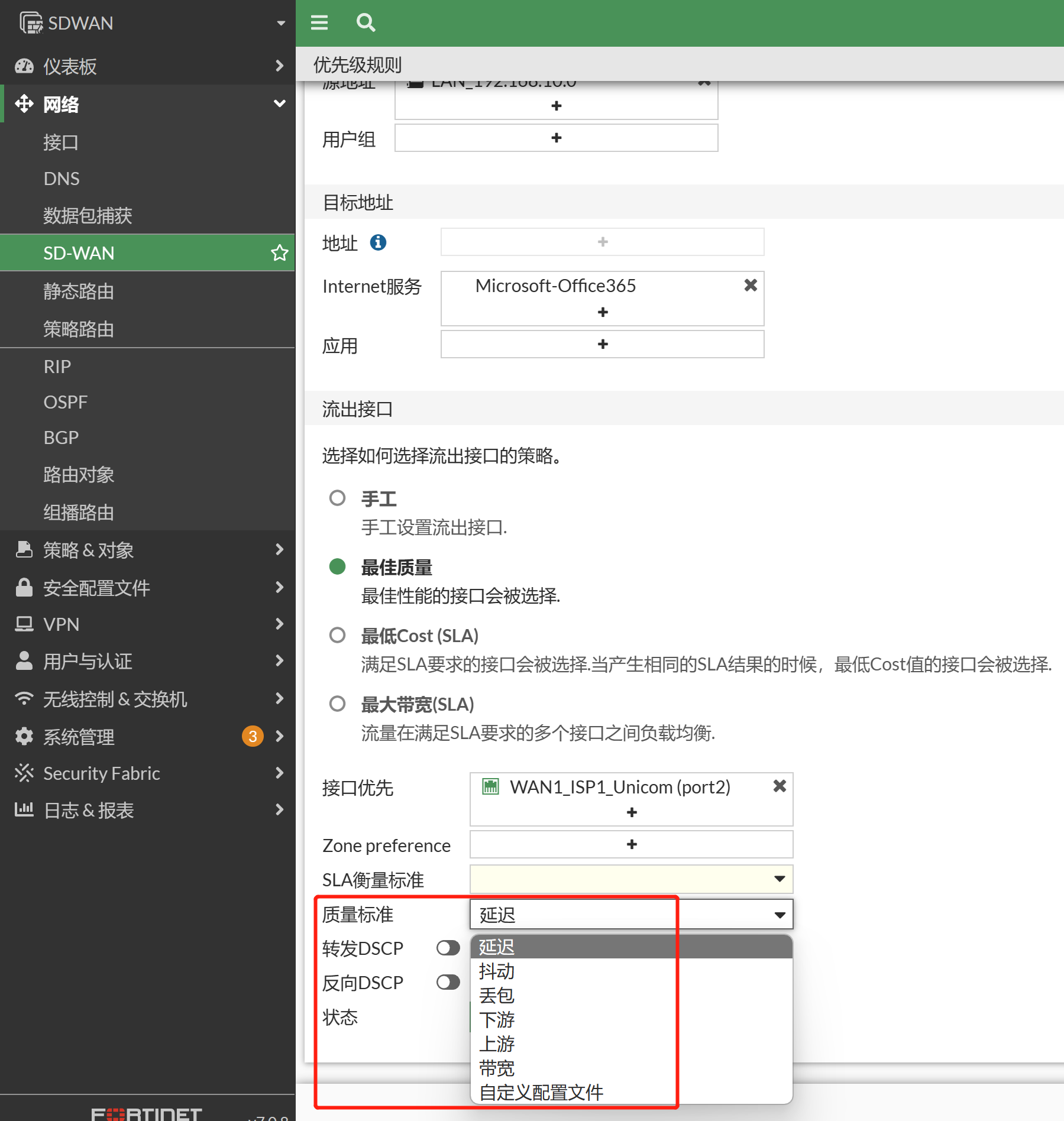Image resolution: width=1064 pixels, height=1121 pixels.
Task: Open the search magnifier icon
Action: point(366,22)
